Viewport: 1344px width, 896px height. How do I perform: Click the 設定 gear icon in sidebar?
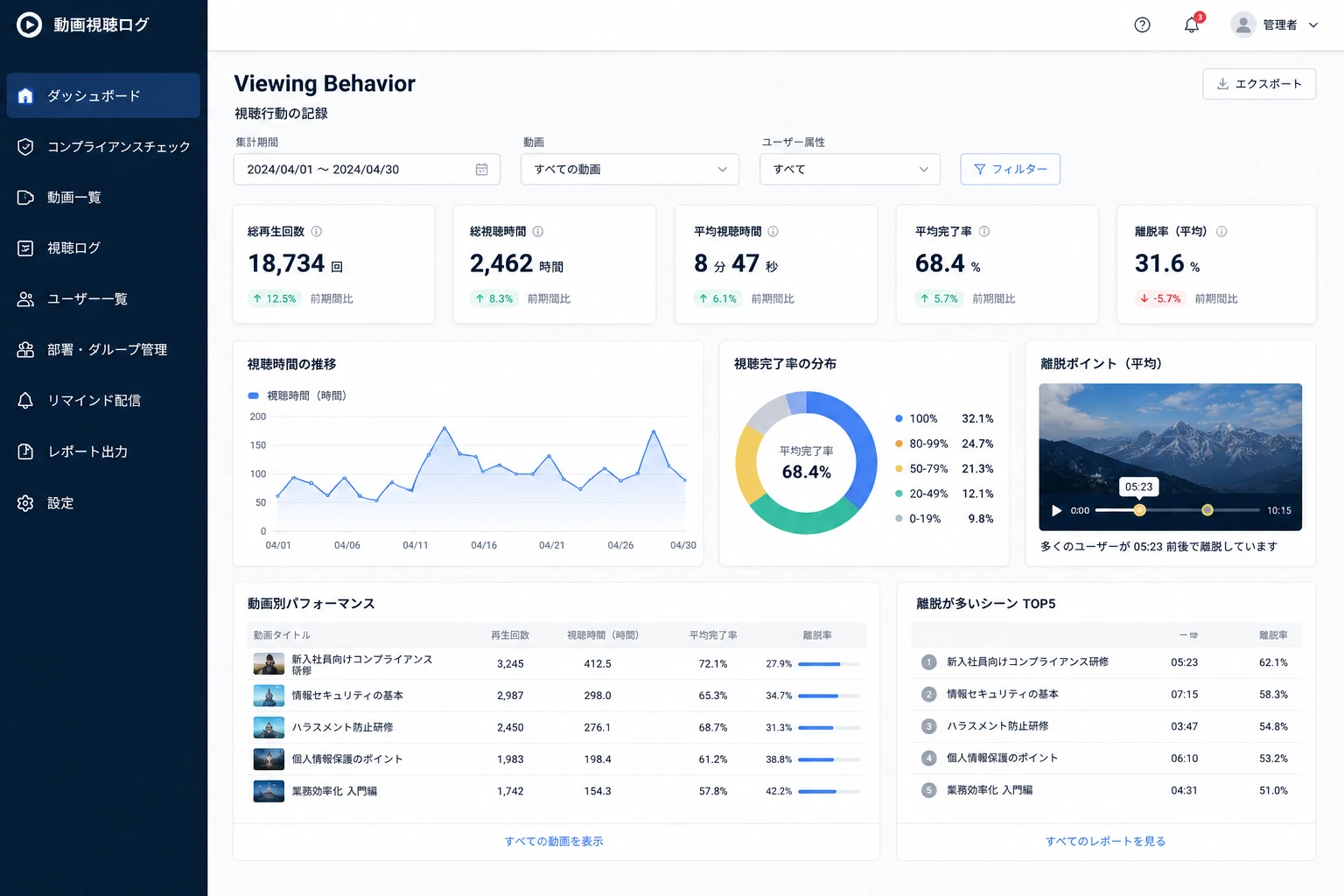(25, 503)
